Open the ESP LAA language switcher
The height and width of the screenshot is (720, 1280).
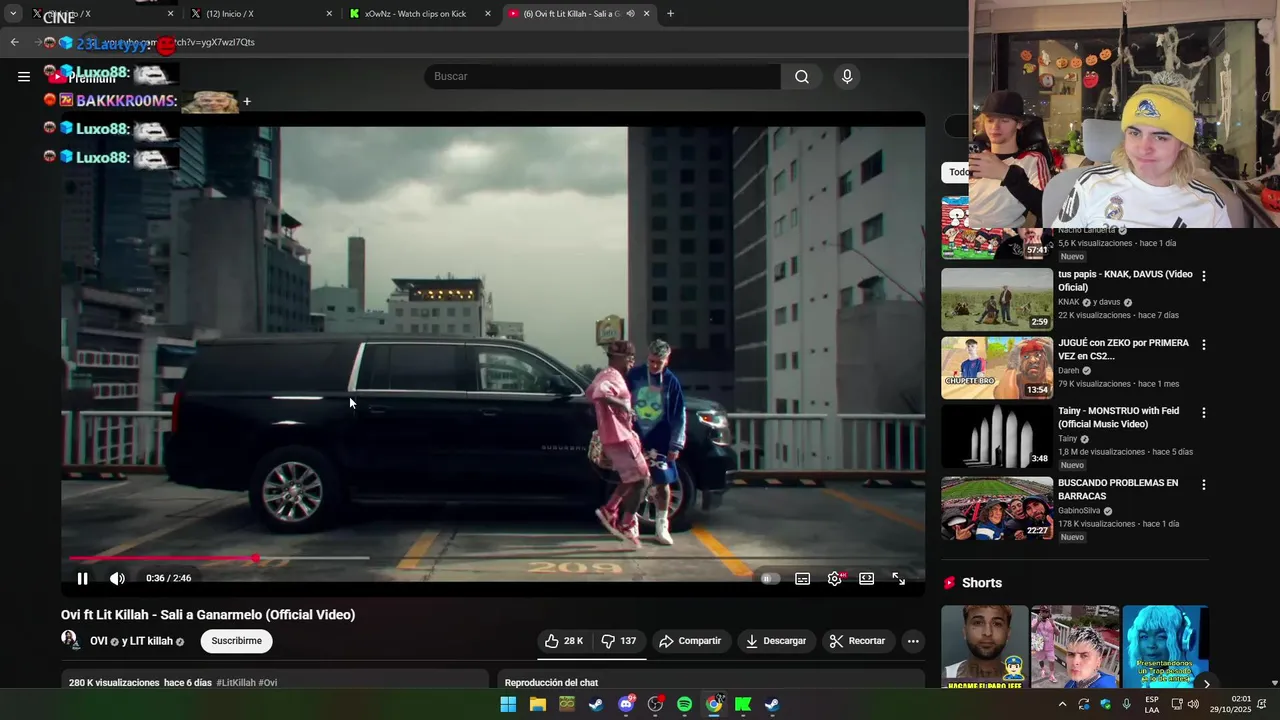pyautogui.click(x=1152, y=704)
